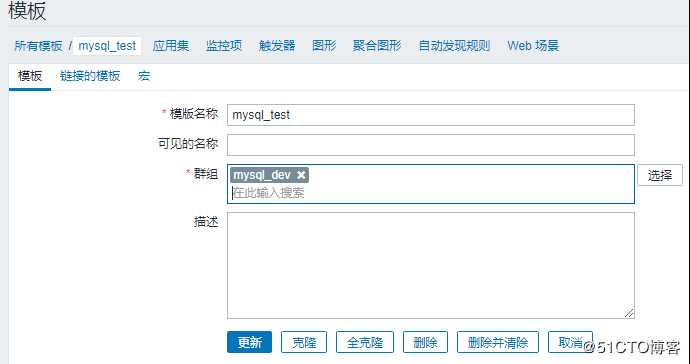
Task: Go to 自动发现规则 section
Action: tap(454, 46)
